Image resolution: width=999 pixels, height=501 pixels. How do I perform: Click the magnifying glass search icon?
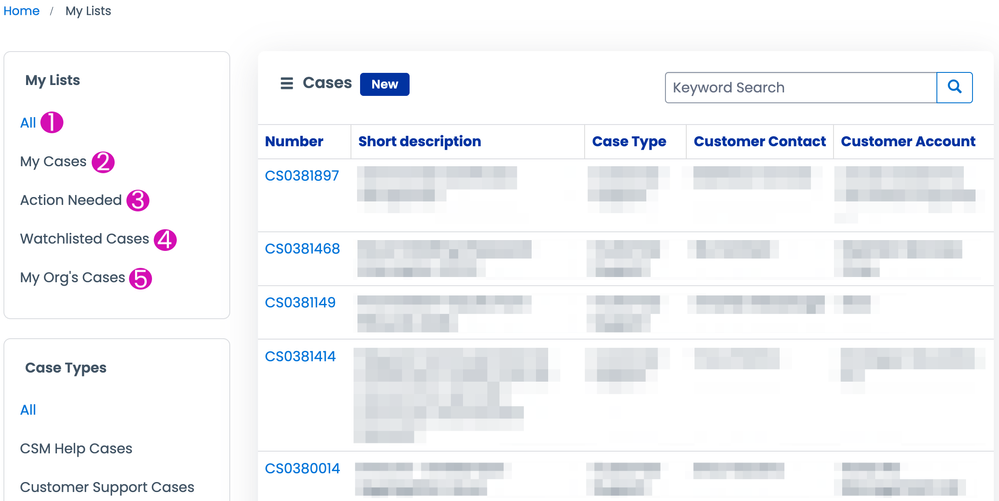(x=954, y=87)
